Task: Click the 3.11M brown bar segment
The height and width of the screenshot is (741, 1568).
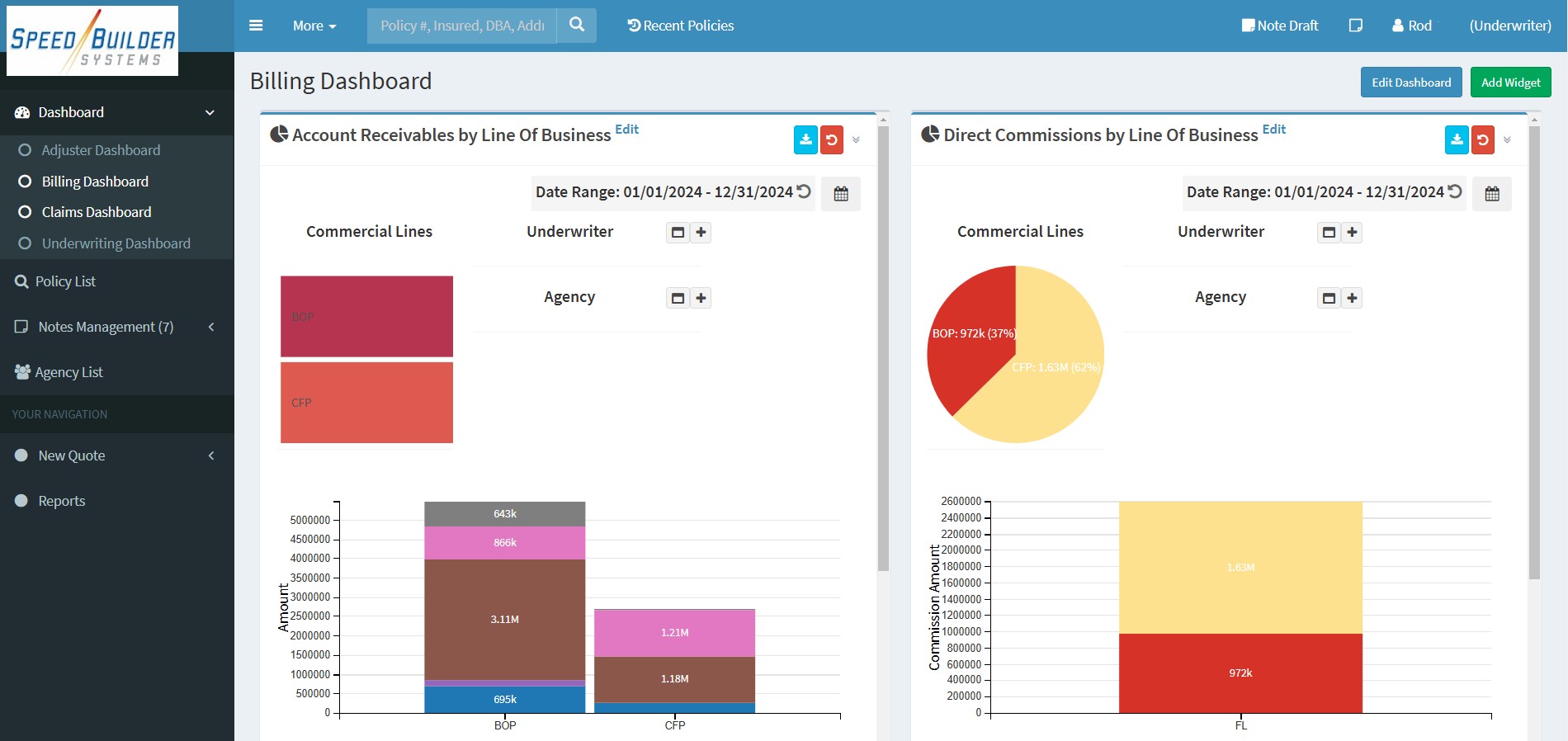Action: (x=505, y=620)
